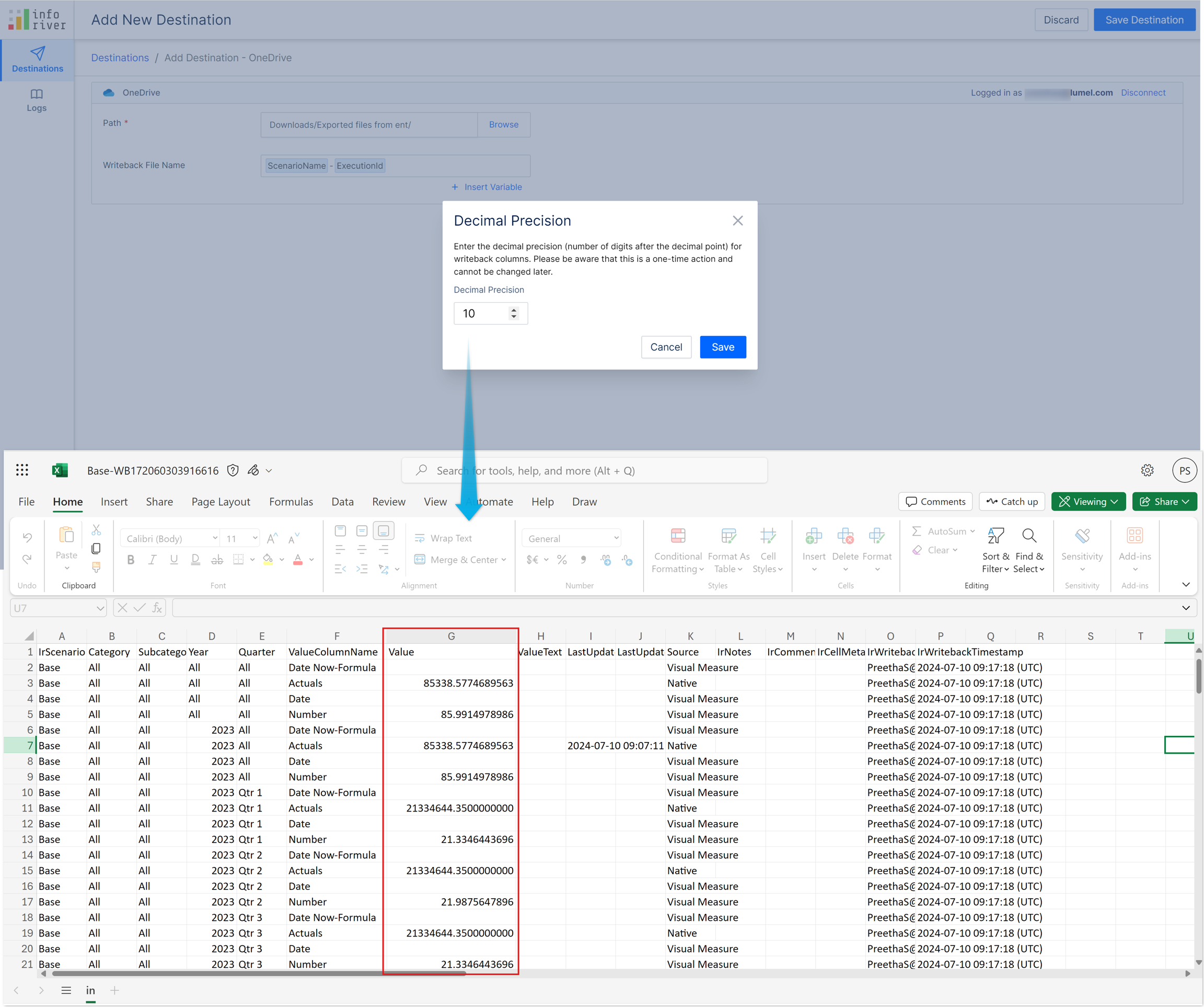Screen dimensions: 1204x1007
Task: Click the Bold formatting icon
Action: pos(131,560)
